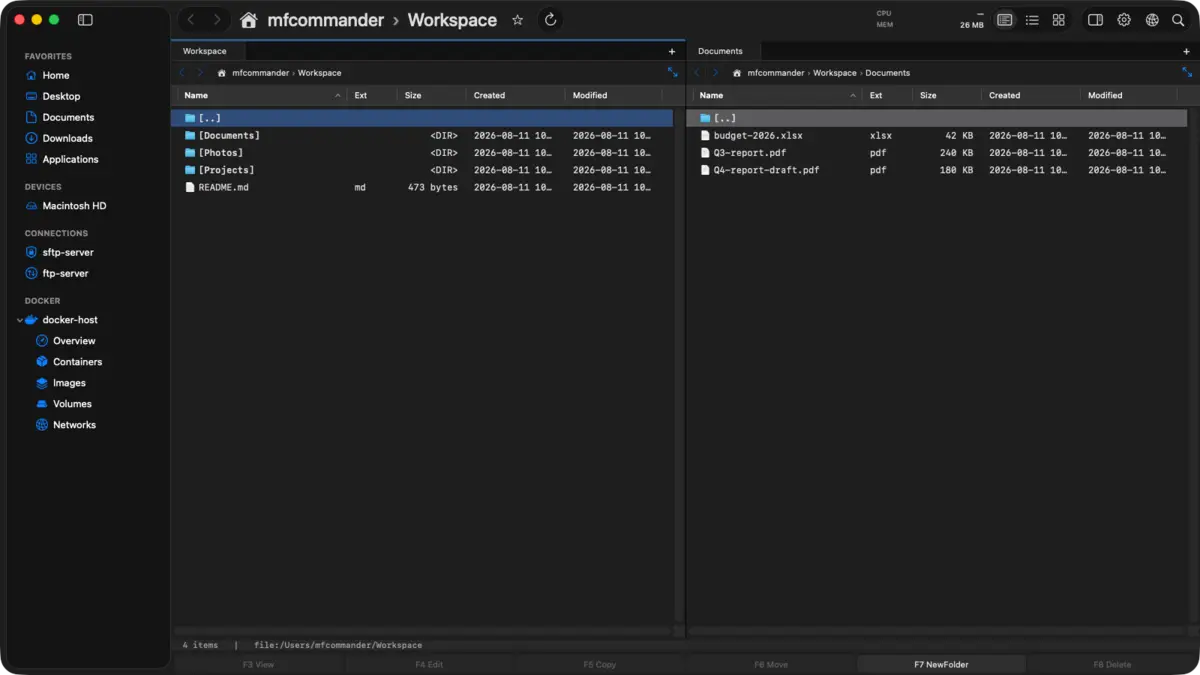
Task: Click Documents in right pane breadcrumb
Action: 888,73
